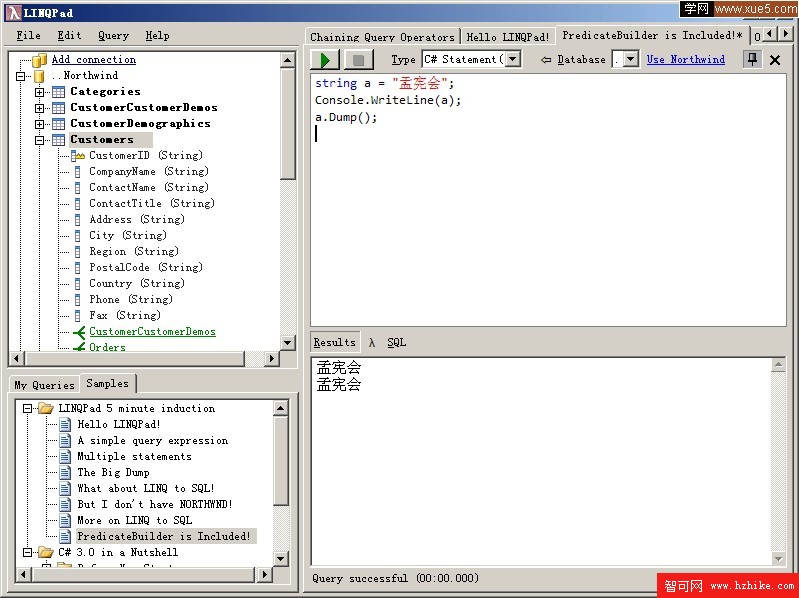Image resolution: width=799 pixels, height=598 pixels.
Task: Click the Customers table icon
Action: (59, 140)
